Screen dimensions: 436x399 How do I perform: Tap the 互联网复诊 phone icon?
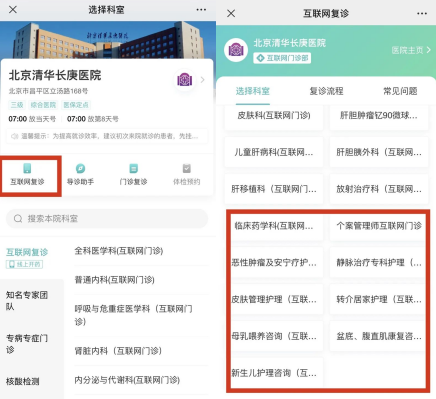pos(27,168)
